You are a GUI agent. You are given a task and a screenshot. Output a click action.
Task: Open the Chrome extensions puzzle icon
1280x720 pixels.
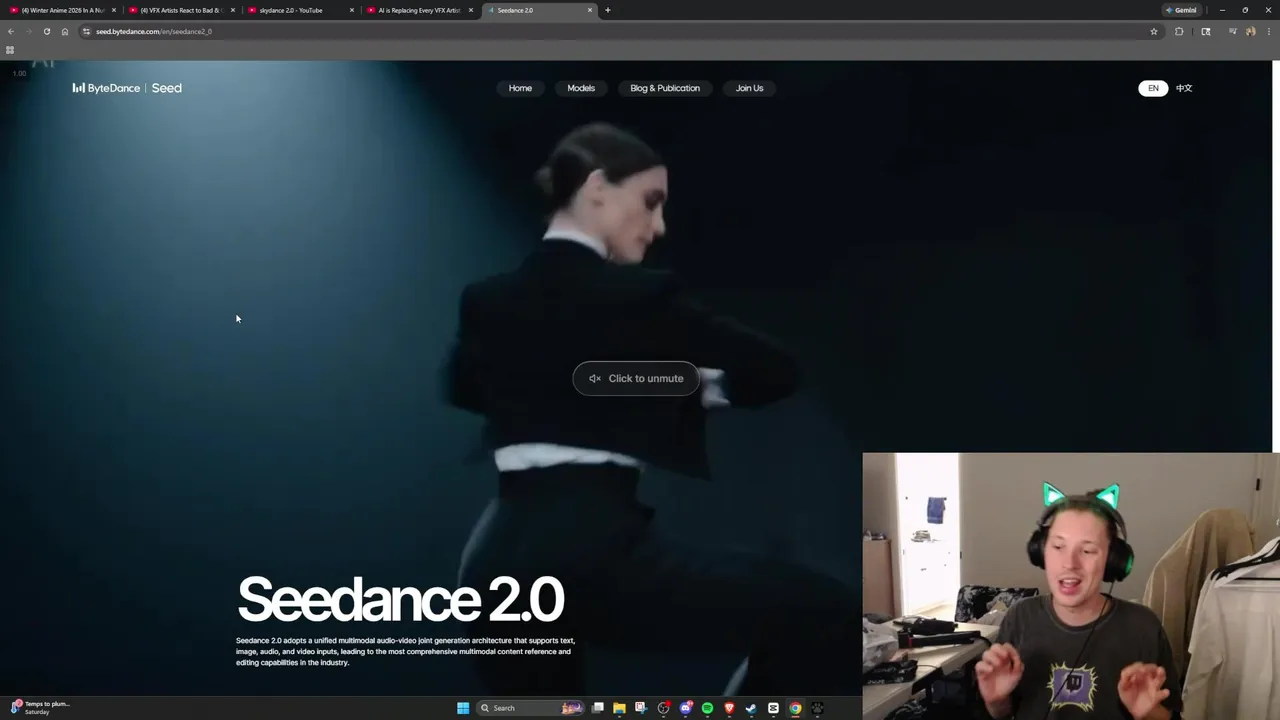(x=1179, y=31)
